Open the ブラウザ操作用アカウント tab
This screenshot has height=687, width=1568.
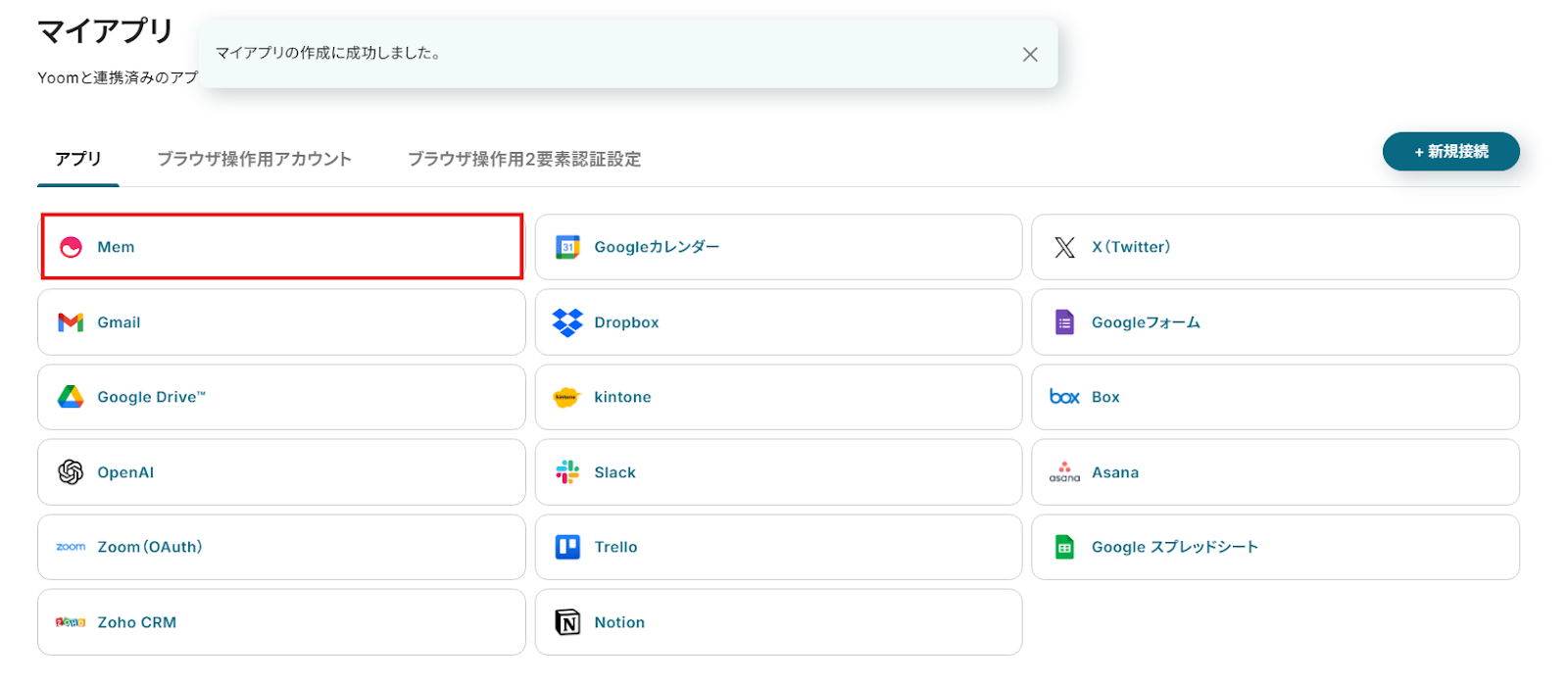tap(254, 159)
